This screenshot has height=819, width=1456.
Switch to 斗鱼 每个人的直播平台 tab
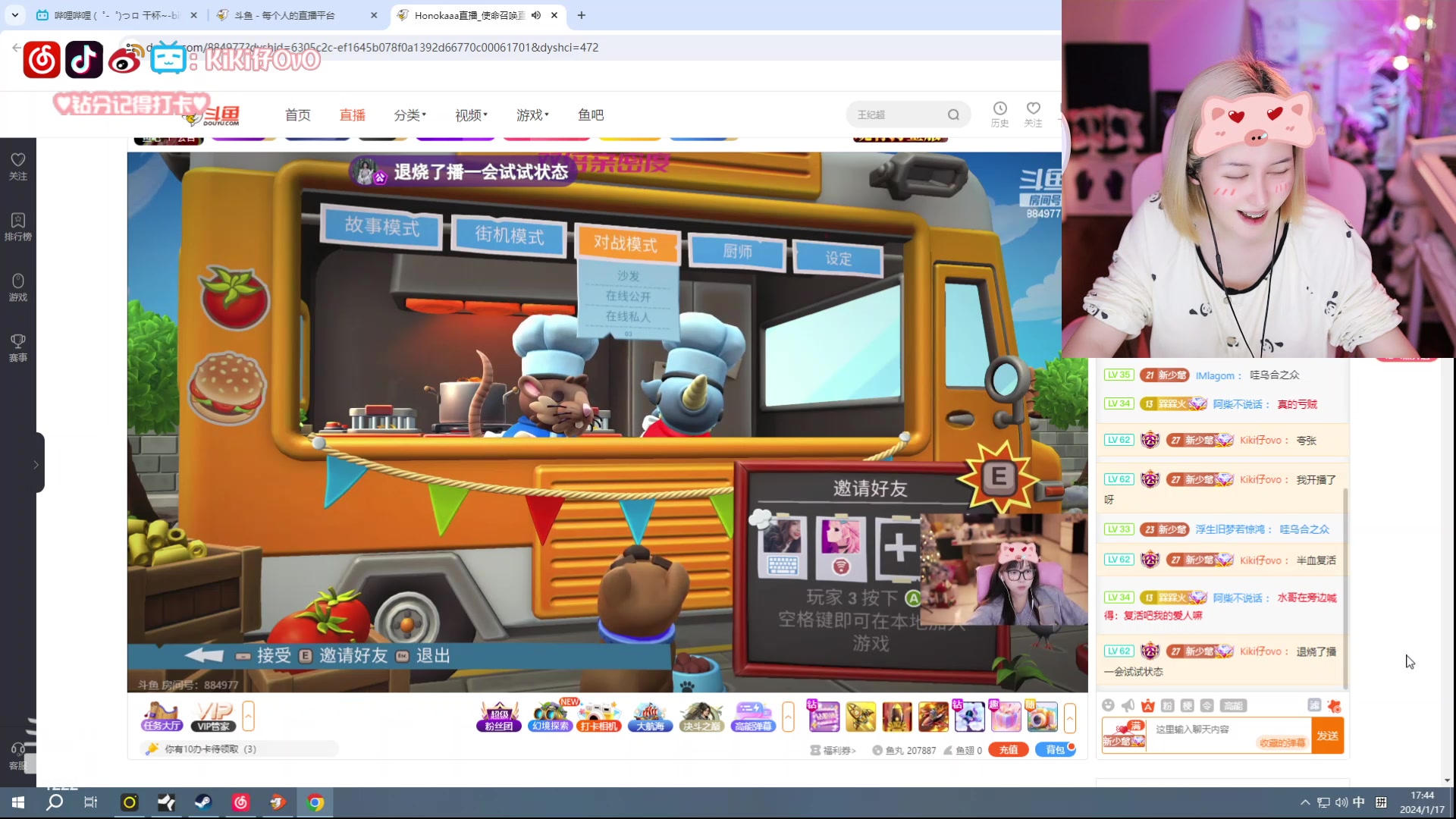click(296, 15)
